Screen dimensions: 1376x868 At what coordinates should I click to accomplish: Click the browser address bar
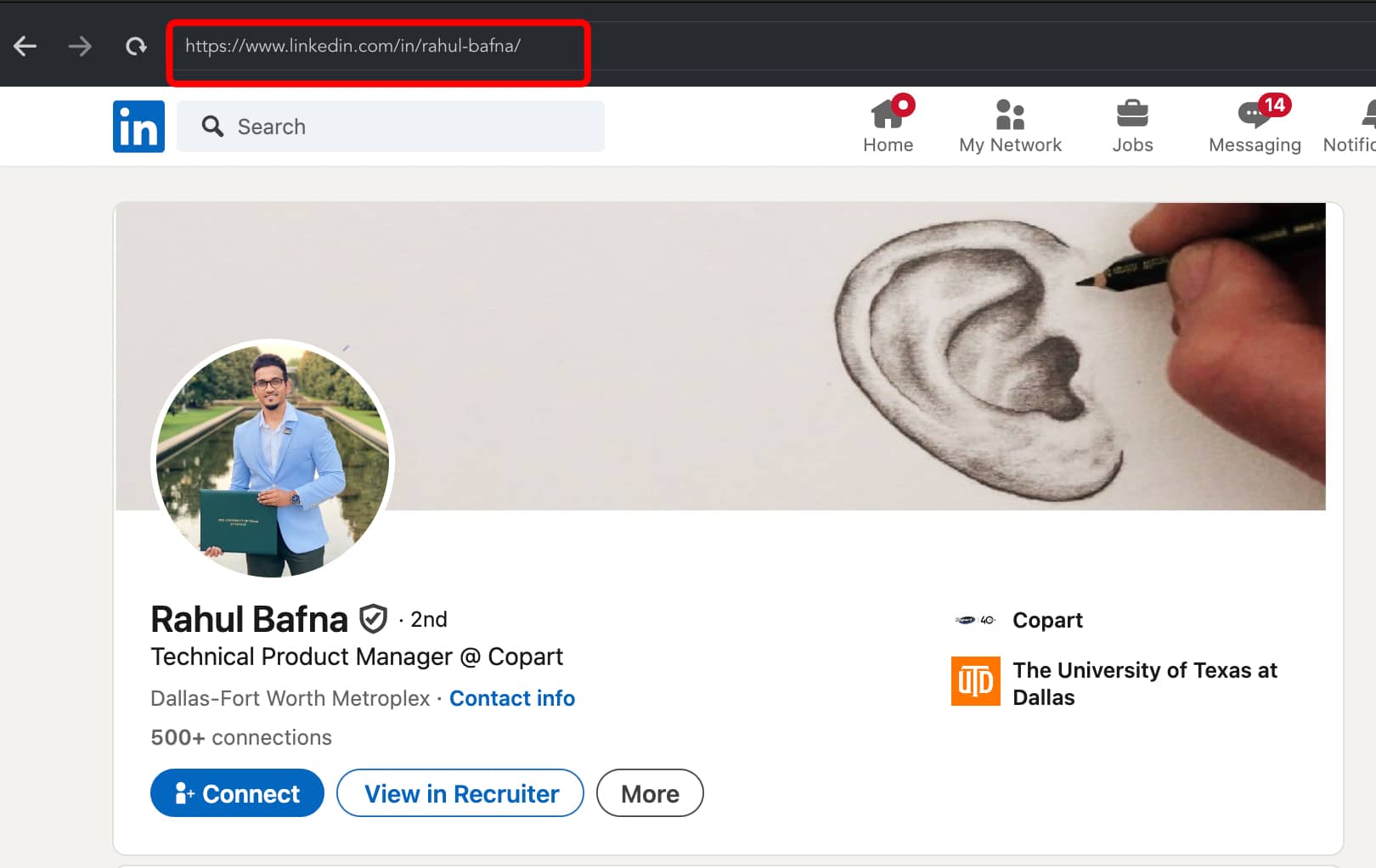378,47
